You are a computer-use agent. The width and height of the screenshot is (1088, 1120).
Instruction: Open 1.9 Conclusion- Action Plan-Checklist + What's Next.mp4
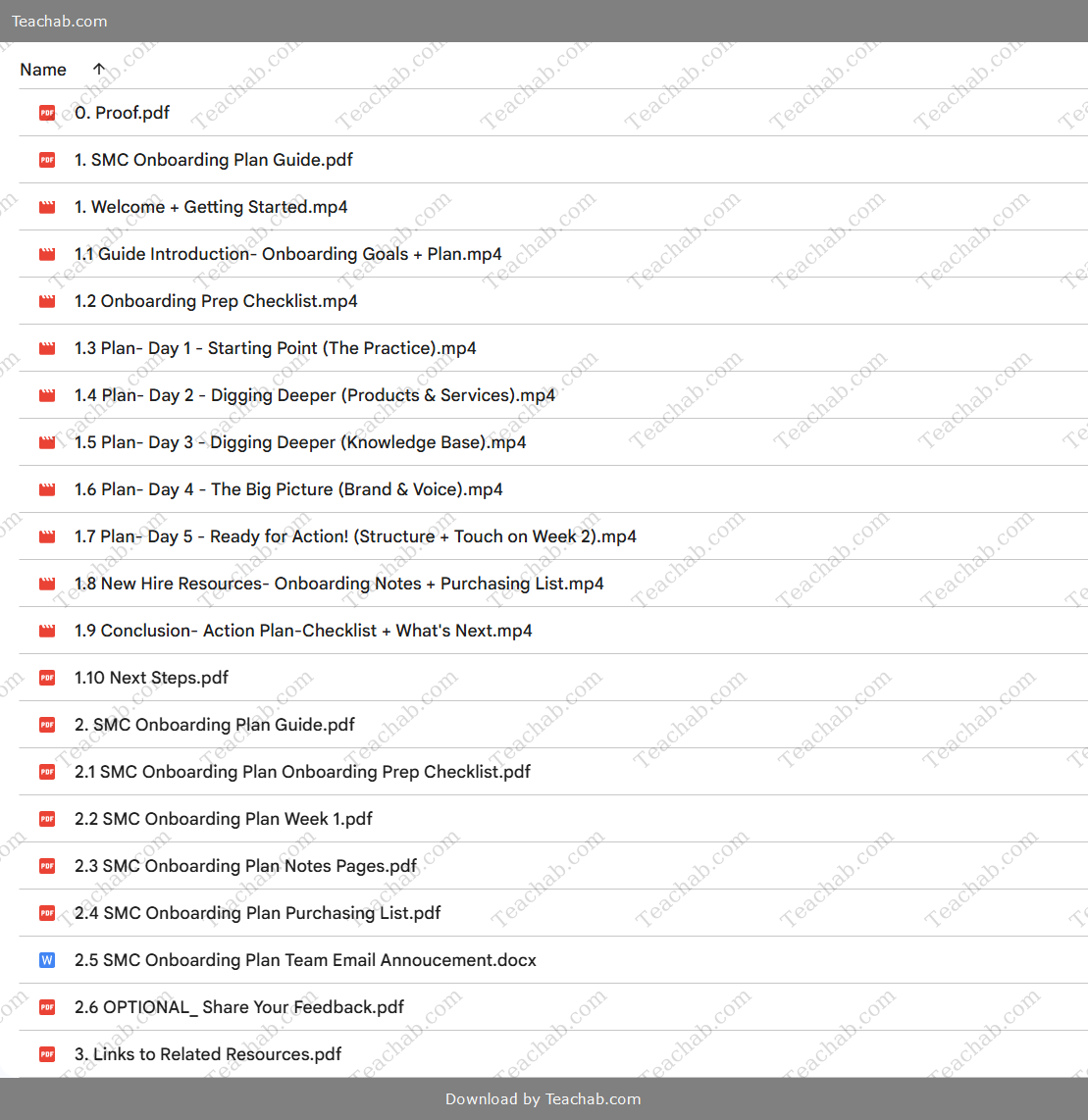click(303, 632)
